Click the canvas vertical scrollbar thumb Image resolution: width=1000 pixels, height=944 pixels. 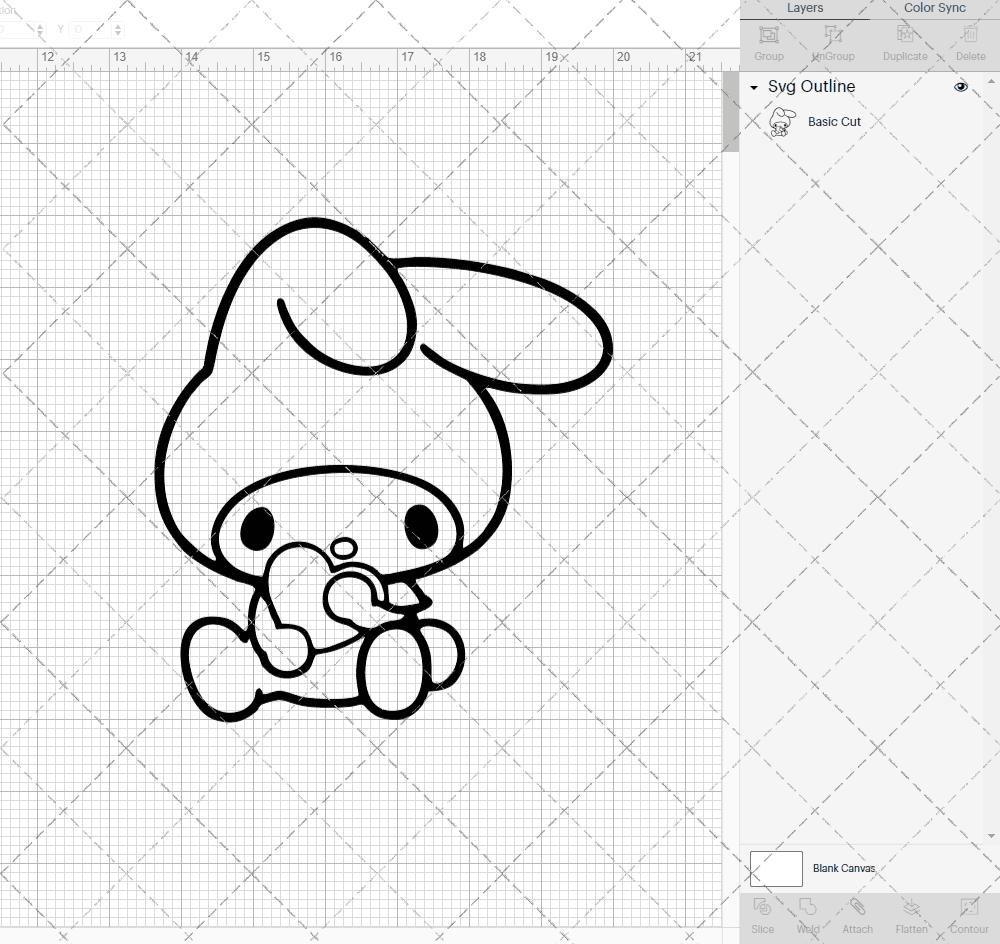[x=730, y=112]
